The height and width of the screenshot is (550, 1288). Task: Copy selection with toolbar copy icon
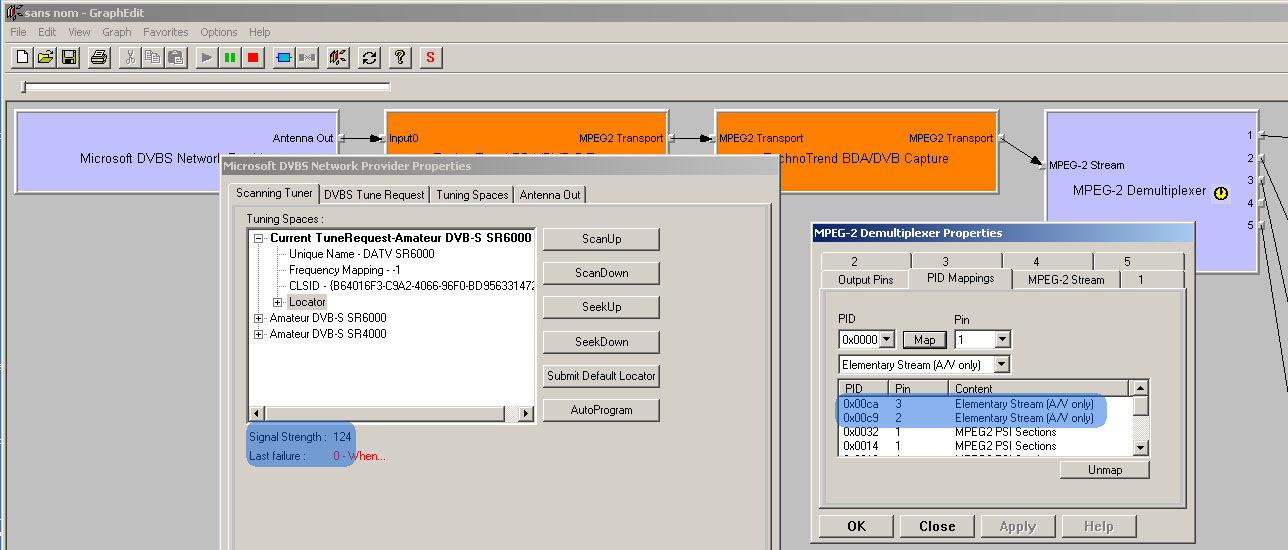(152, 57)
